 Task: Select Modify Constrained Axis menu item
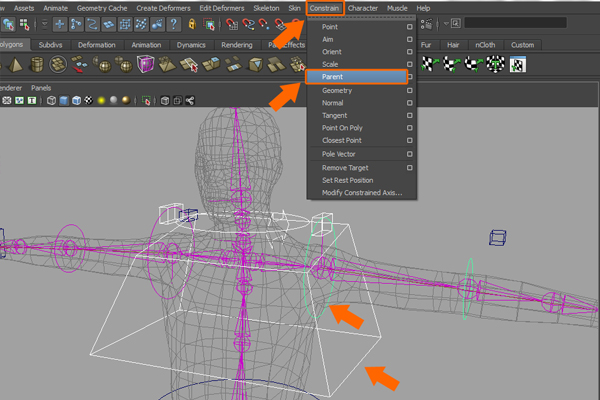[x=362, y=193]
